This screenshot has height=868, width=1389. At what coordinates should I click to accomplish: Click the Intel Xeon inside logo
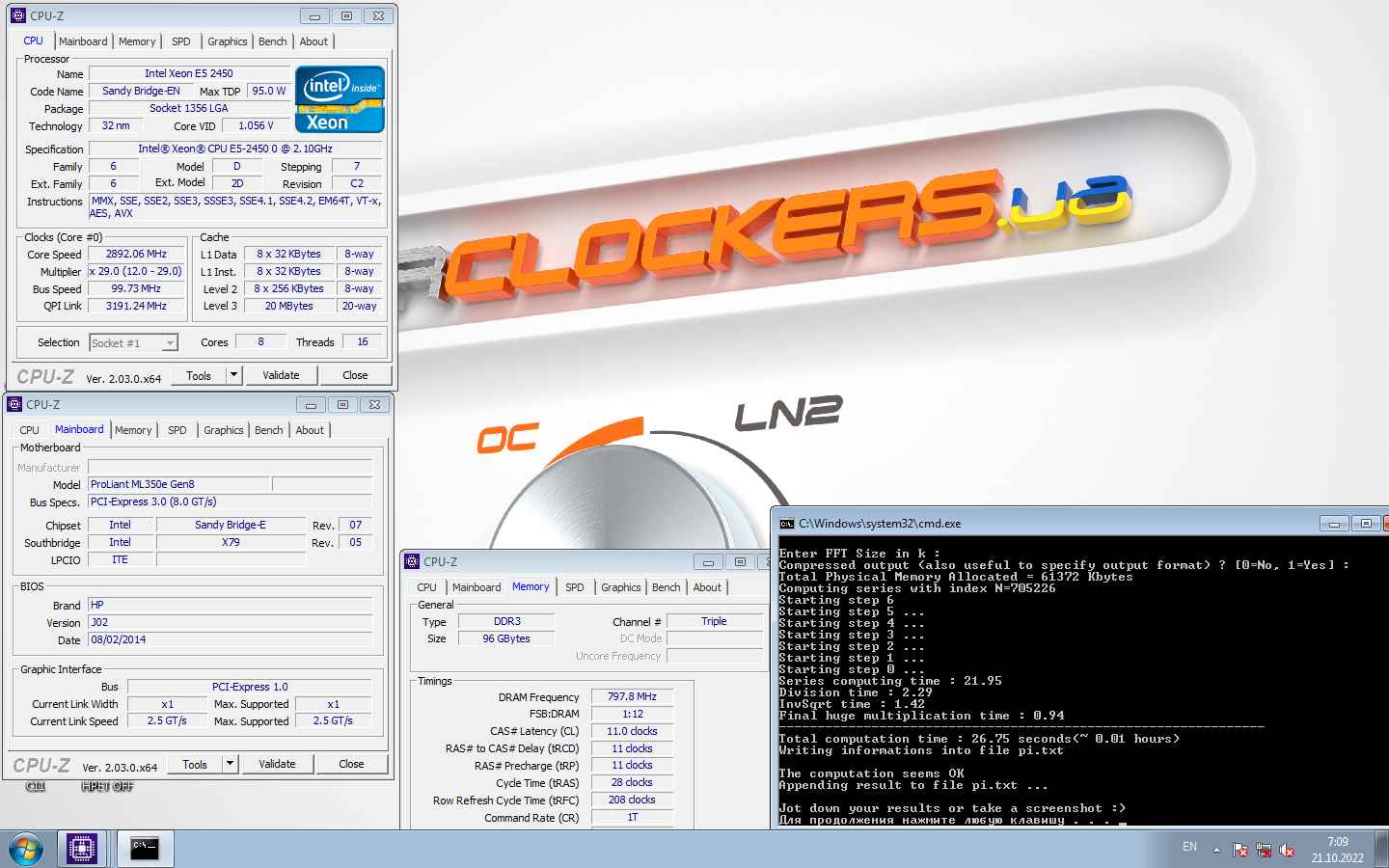point(340,99)
